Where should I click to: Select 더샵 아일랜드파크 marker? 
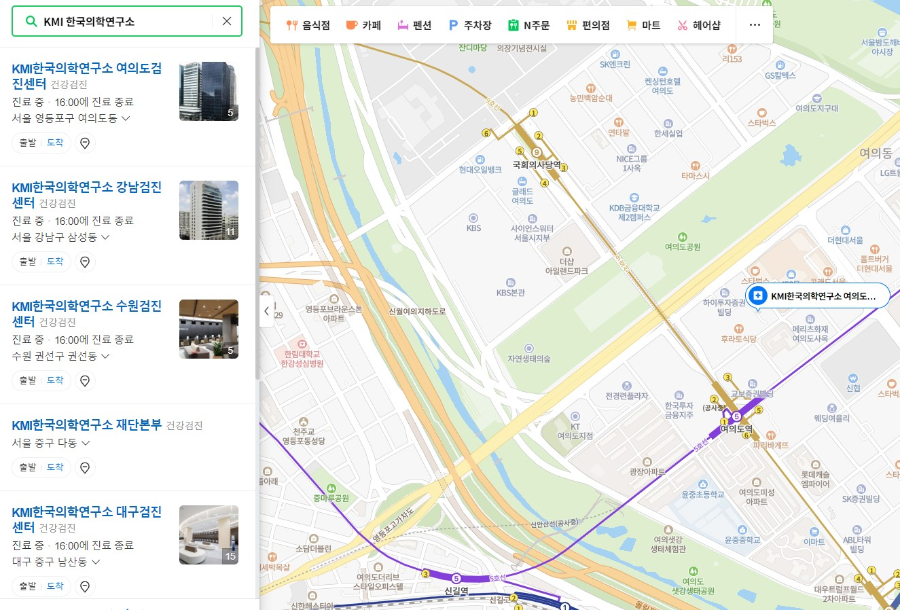(567, 261)
